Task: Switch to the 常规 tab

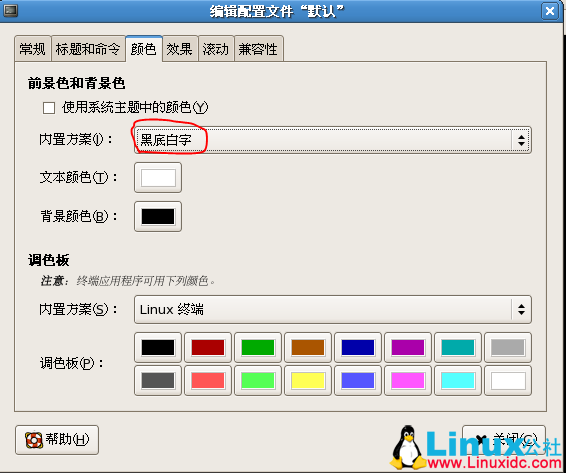Action: pos(32,49)
